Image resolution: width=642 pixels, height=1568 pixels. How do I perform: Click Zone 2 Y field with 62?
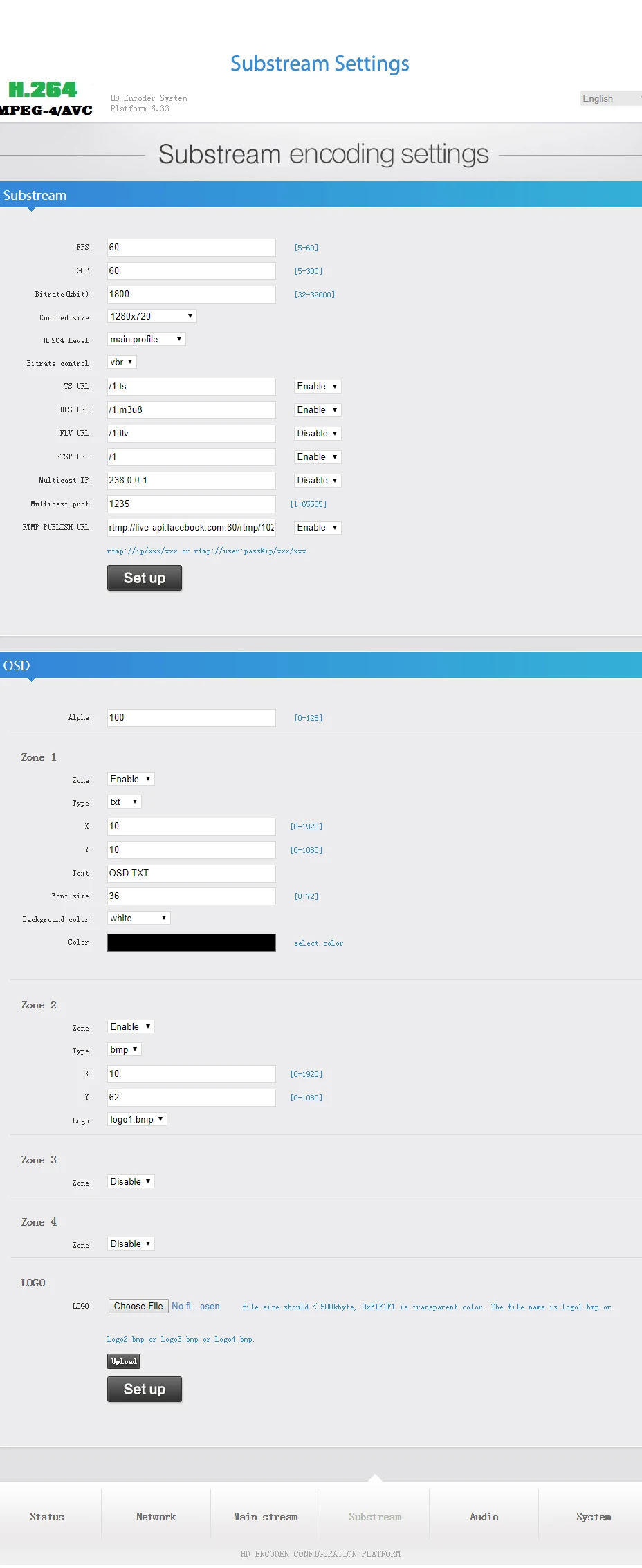[192, 1098]
